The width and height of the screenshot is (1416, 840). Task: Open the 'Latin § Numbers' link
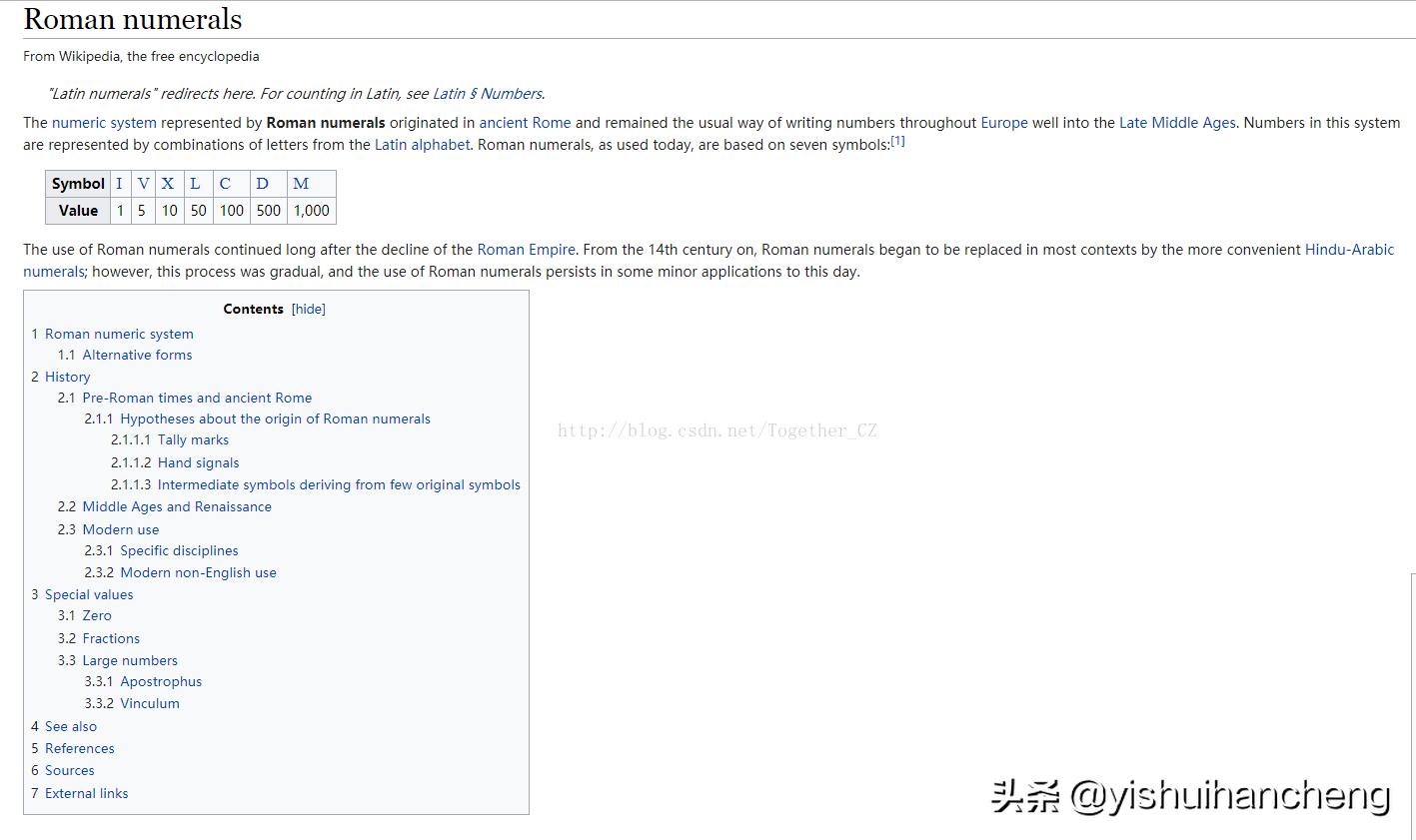pos(488,94)
